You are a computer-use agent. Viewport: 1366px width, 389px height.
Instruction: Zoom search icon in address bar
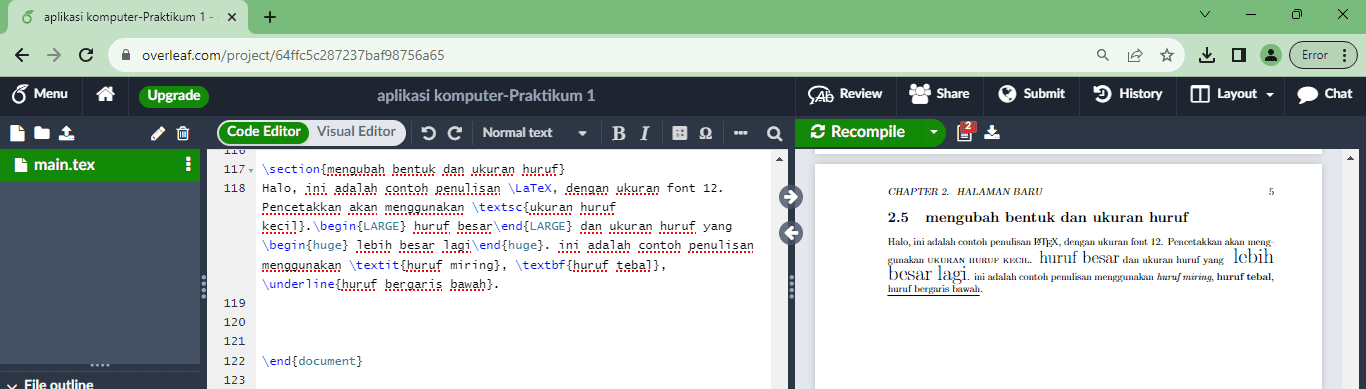point(1103,55)
